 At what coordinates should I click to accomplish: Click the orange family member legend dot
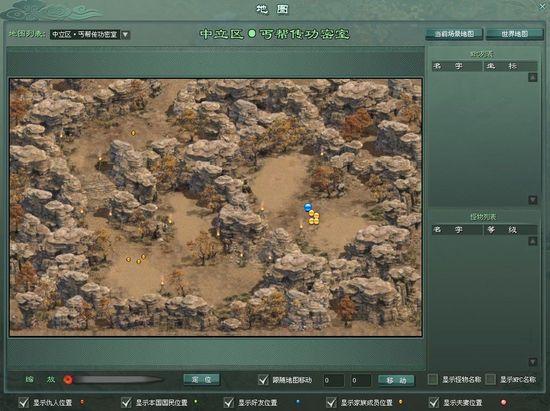pyautogui.click(x=401, y=402)
